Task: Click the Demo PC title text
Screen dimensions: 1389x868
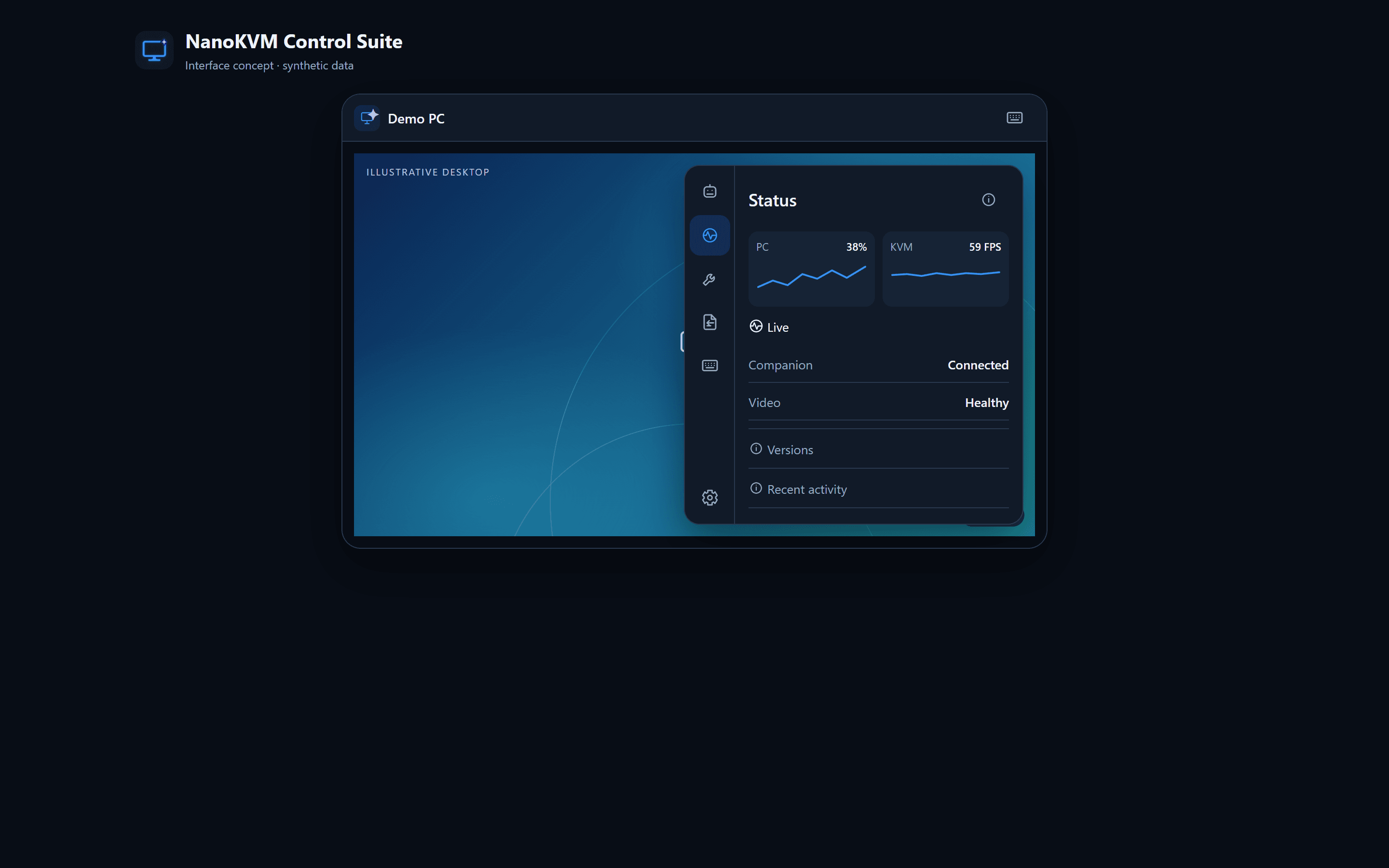Action: coord(416,119)
